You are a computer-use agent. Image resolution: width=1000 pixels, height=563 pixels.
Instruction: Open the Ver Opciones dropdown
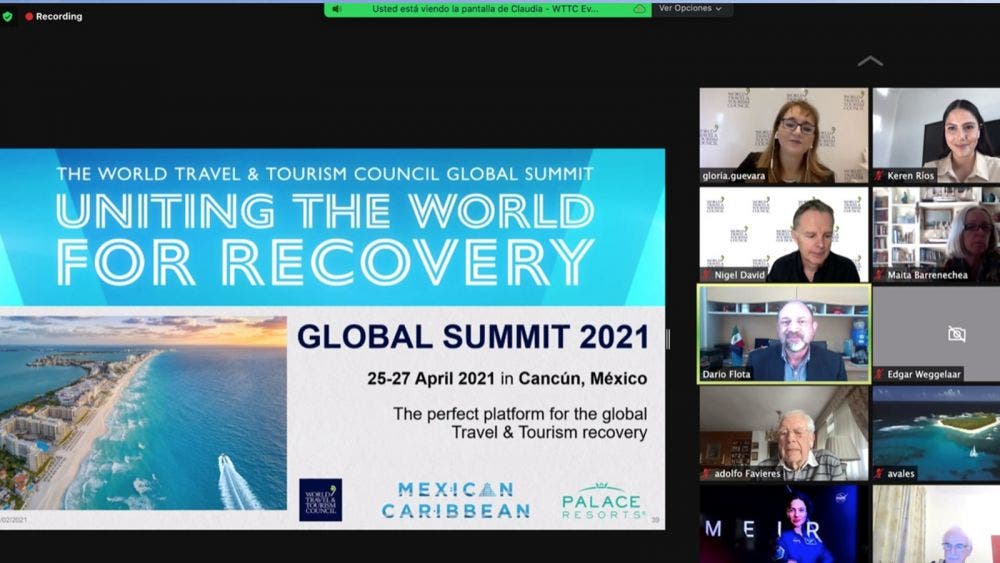(x=690, y=9)
